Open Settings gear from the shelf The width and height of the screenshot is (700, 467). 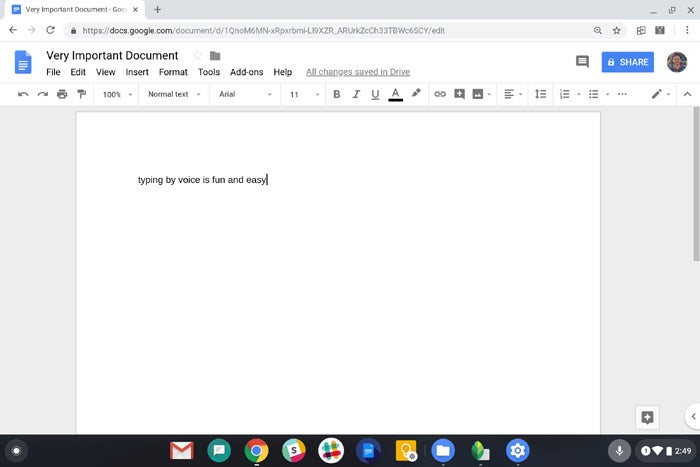pyautogui.click(x=517, y=451)
